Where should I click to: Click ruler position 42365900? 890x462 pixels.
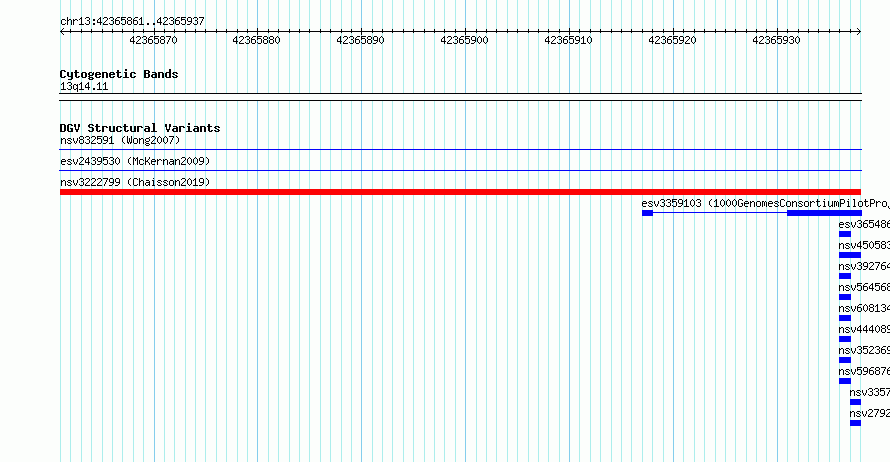click(464, 40)
